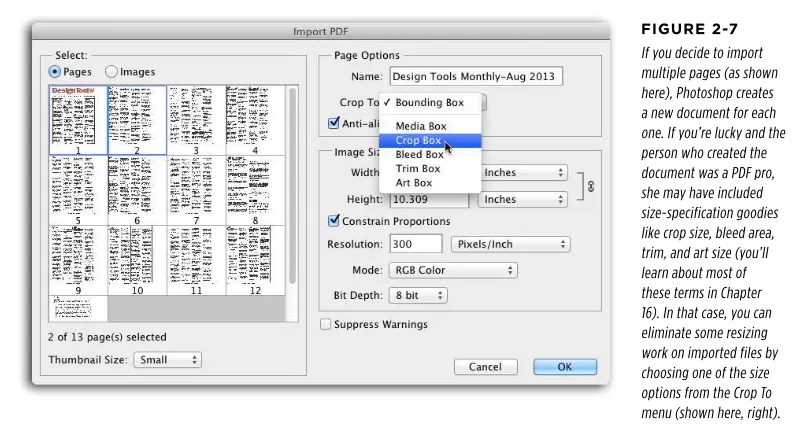Click the thumbnail list vertical scrollbar

click(x=292, y=186)
